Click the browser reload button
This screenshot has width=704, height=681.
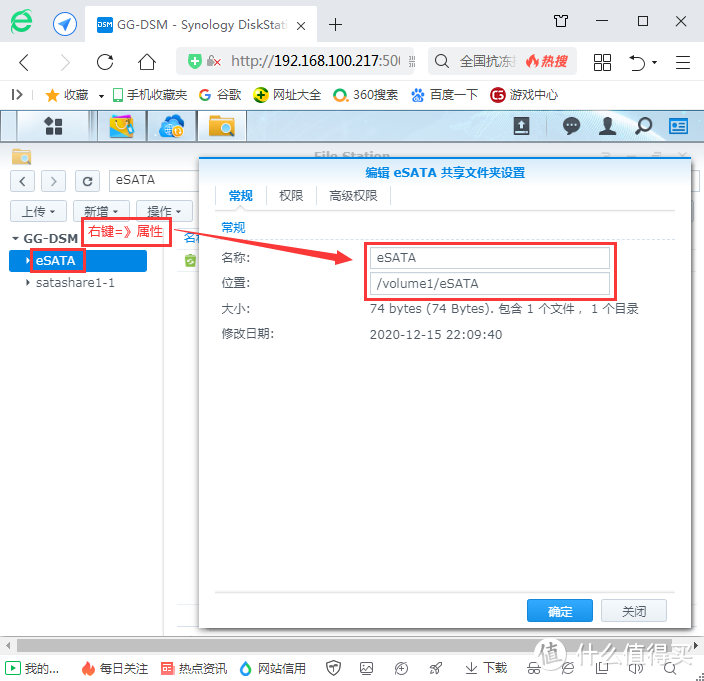[x=105, y=62]
